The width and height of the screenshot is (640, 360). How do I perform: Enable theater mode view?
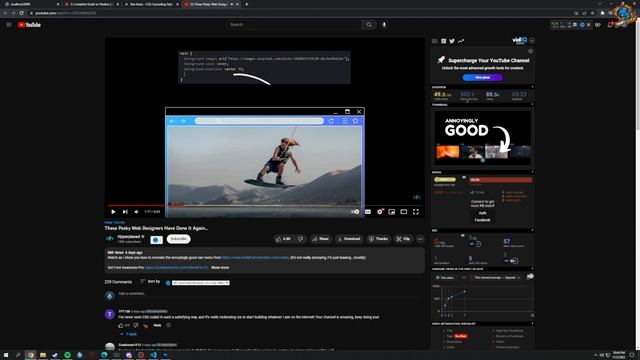pos(404,212)
